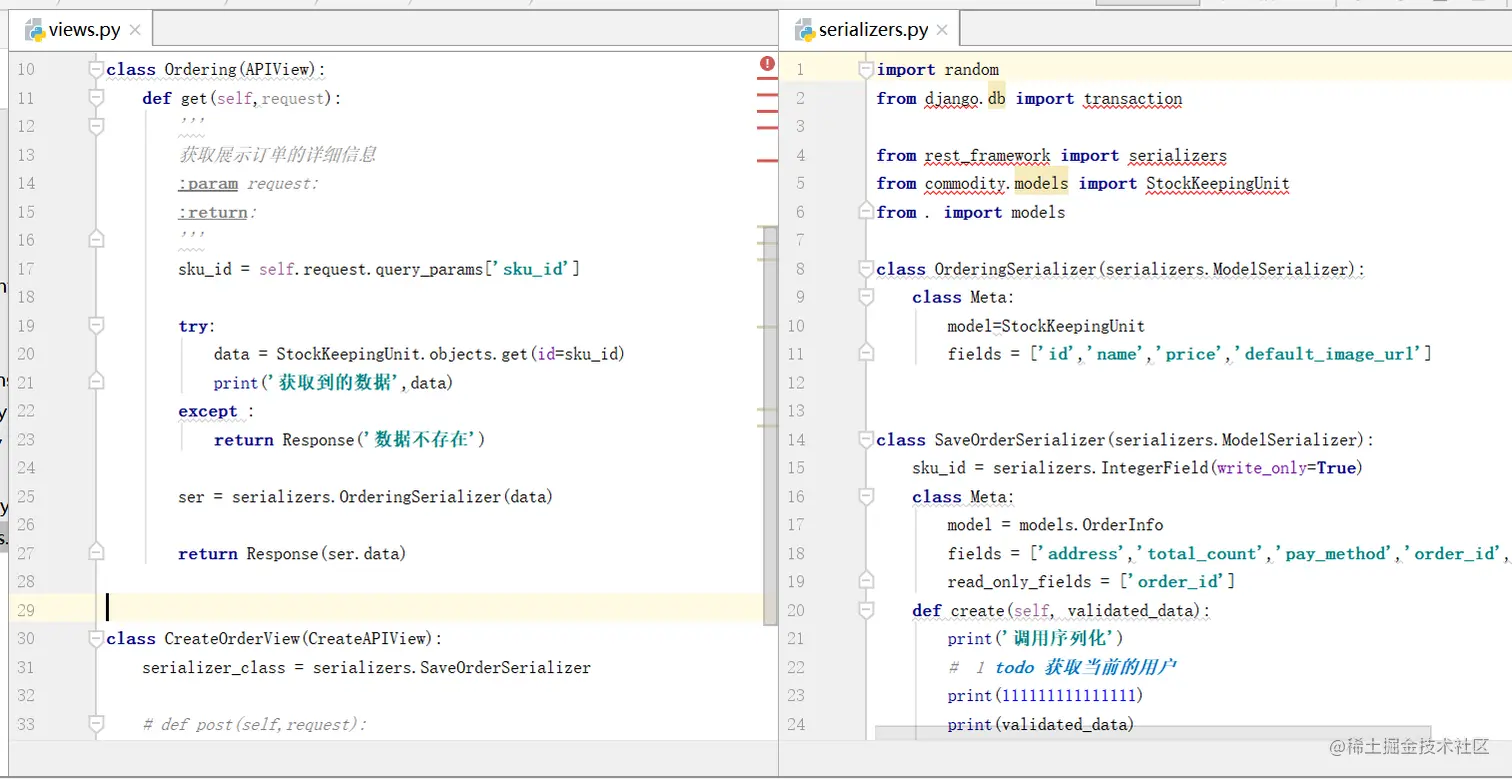This screenshot has height=779, width=1512.
Task: Click import fold end marker at serializers.py line 6
Action: coord(866,211)
